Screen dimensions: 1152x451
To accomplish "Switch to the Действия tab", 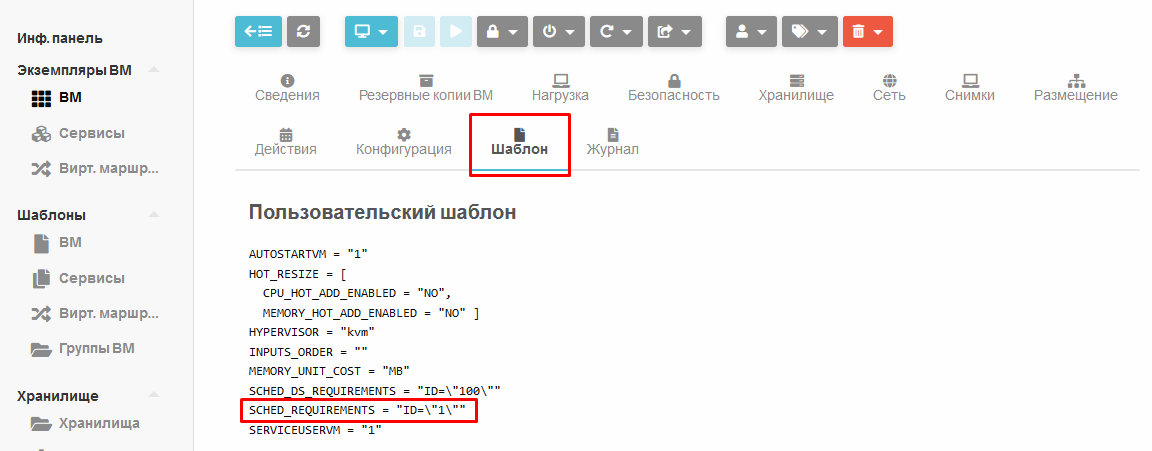I will pyautogui.click(x=286, y=142).
